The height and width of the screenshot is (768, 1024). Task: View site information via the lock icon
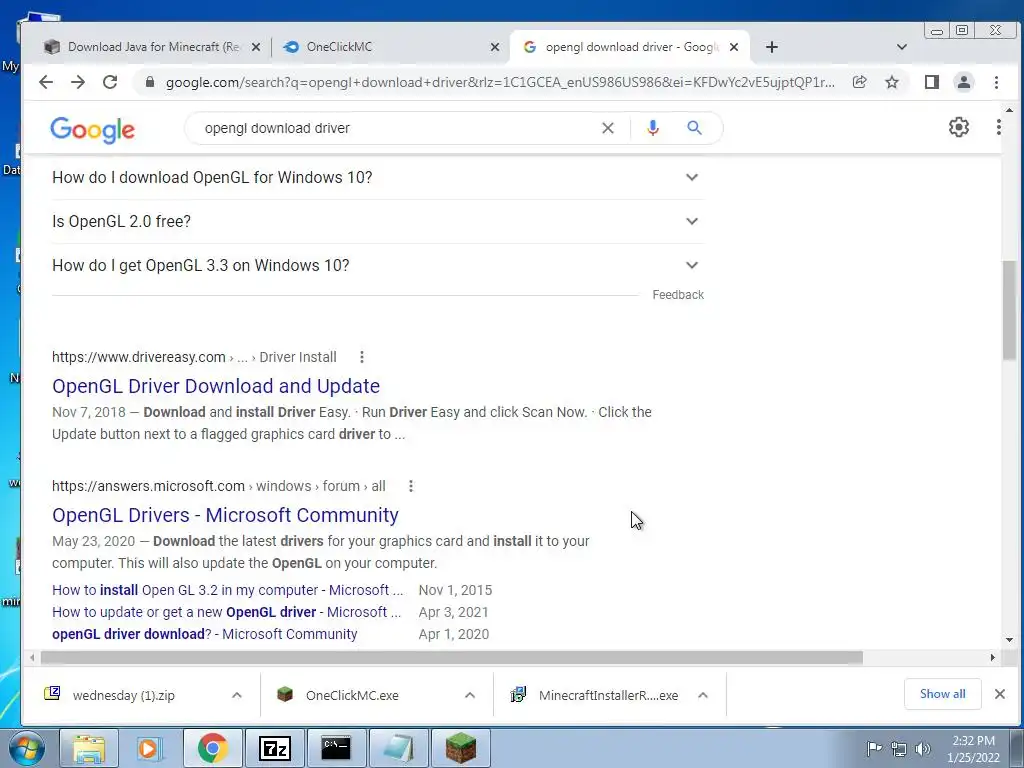(150, 82)
